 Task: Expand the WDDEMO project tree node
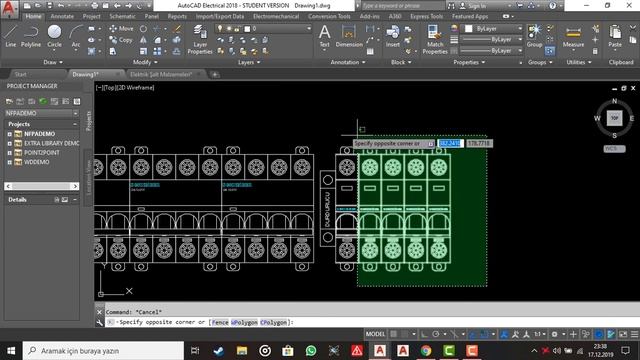[x=9, y=162]
